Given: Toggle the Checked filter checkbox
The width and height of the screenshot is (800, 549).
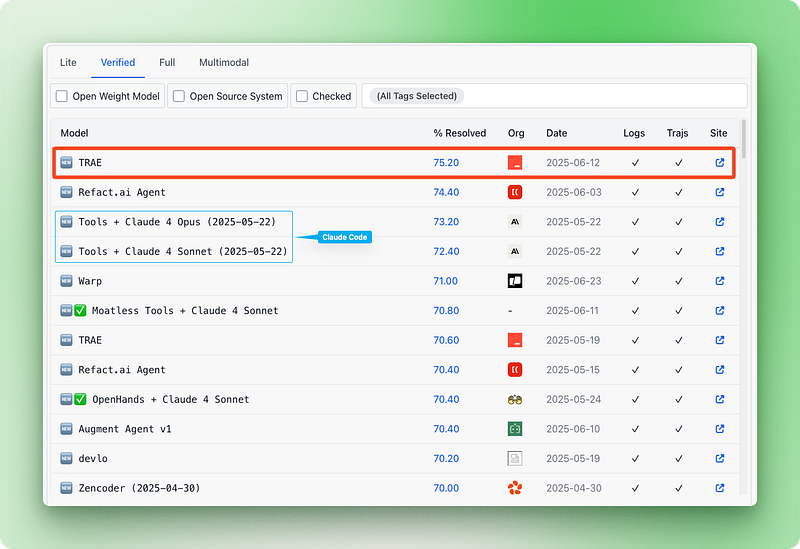Looking at the screenshot, I should 302,96.
